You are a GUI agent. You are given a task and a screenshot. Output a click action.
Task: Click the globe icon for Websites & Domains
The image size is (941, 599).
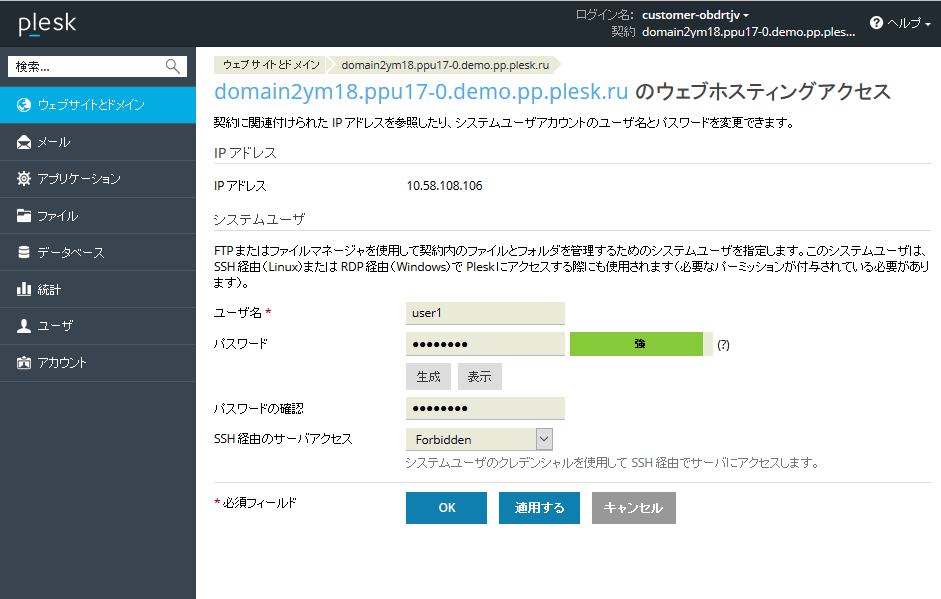pyautogui.click(x=24, y=105)
